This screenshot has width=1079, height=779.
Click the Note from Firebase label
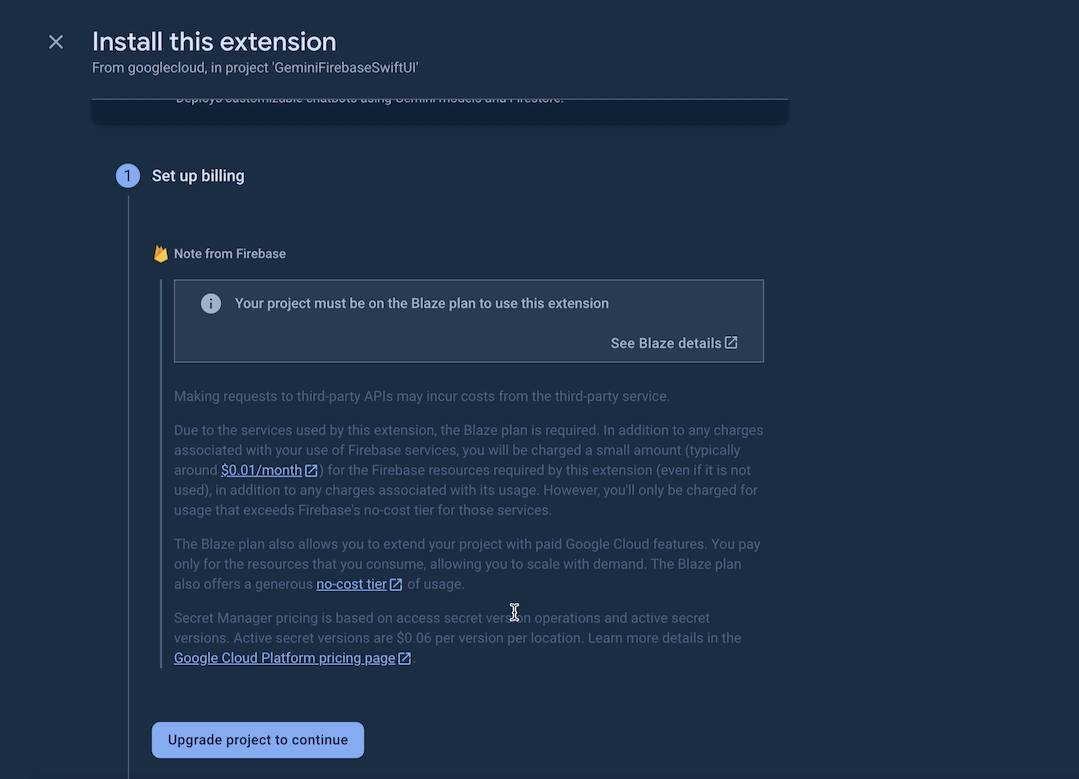coord(230,254)
